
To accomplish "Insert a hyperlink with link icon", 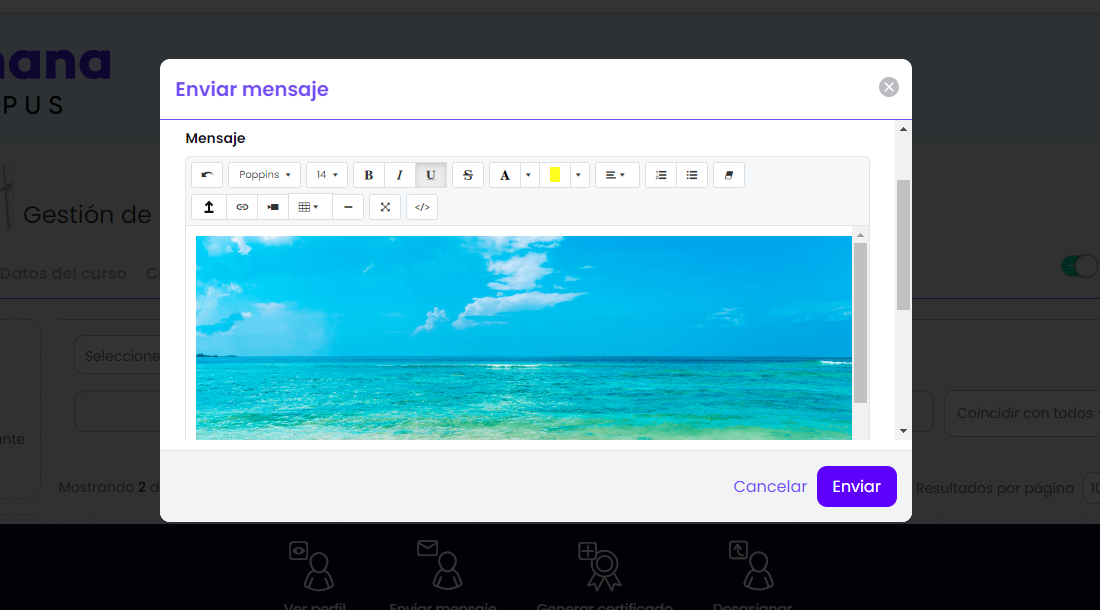I will [x=242, y=207].
